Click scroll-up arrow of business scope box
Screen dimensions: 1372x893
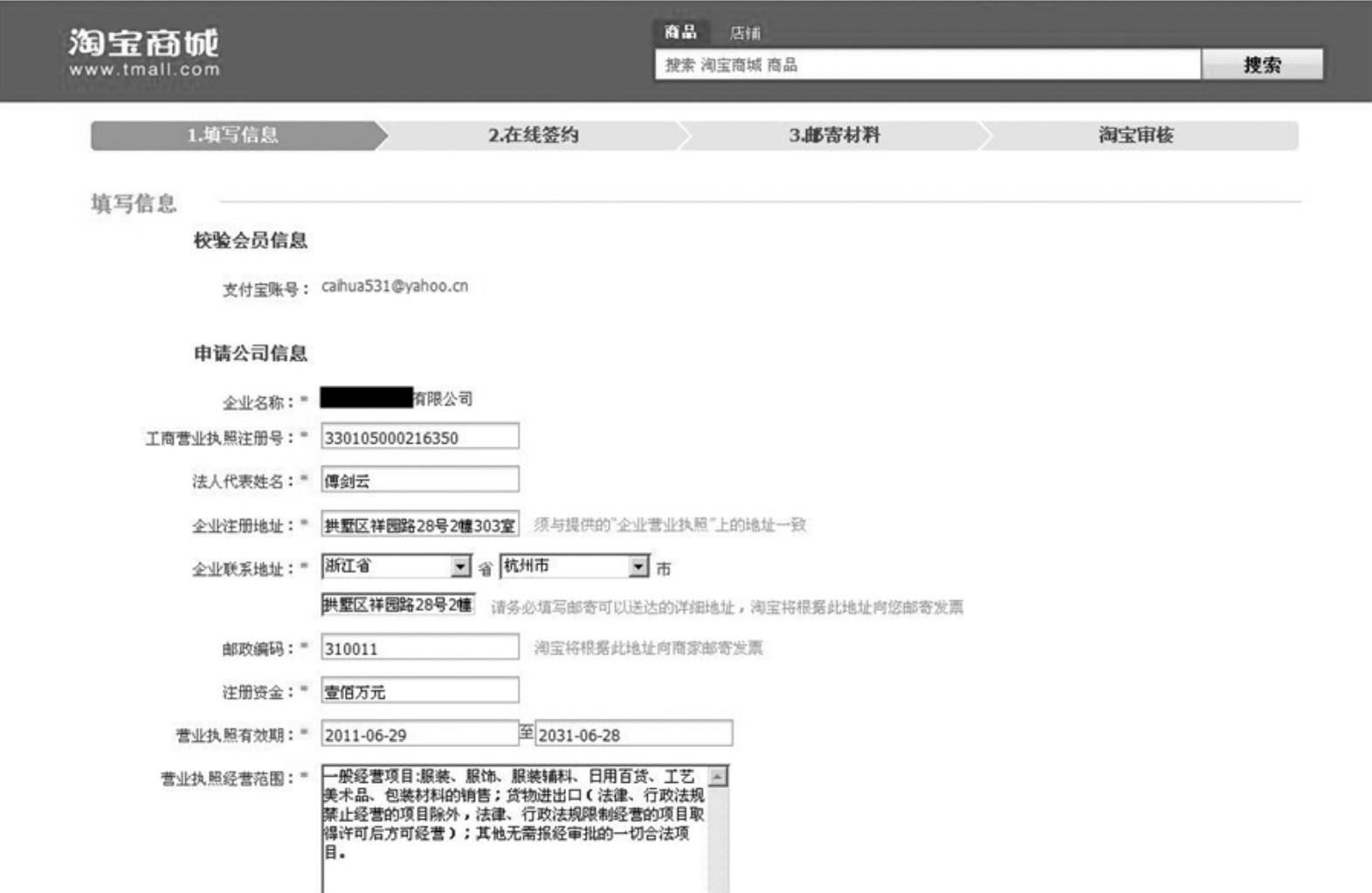718,776
